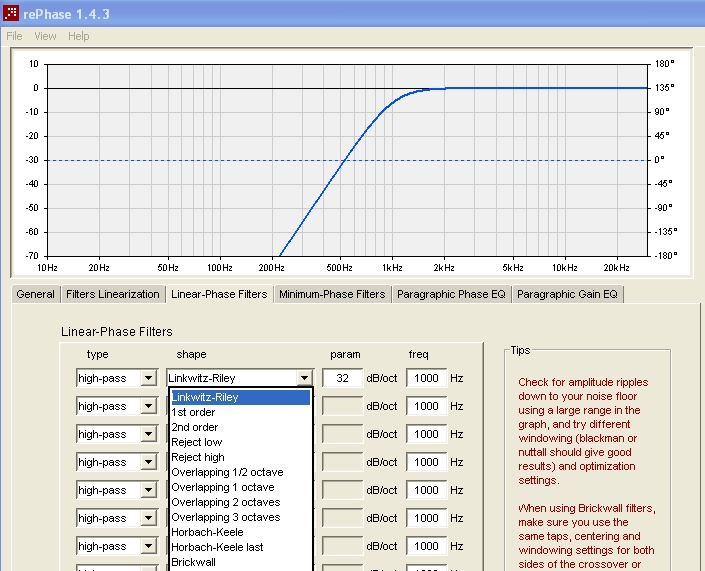Click the rePhase app icon in title bar
This screenshot has width=705, height=571.
pos(11,13)
